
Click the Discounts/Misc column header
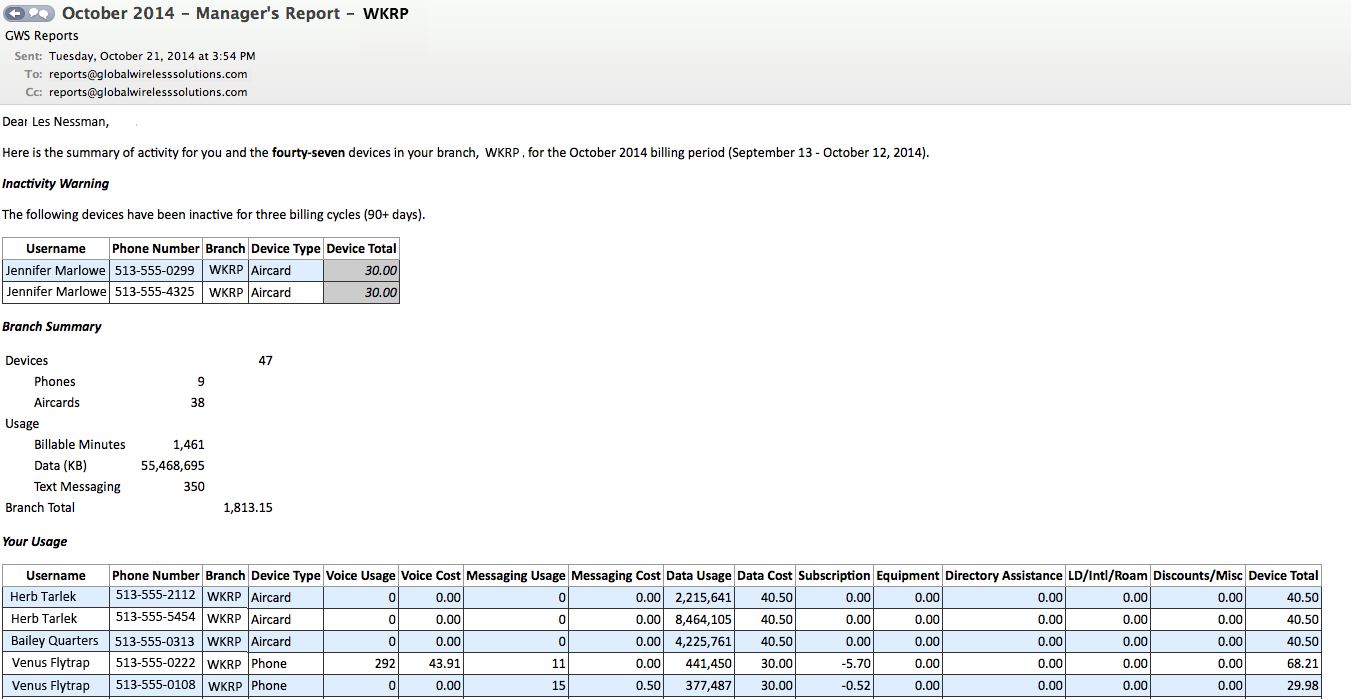[1198, 576]
